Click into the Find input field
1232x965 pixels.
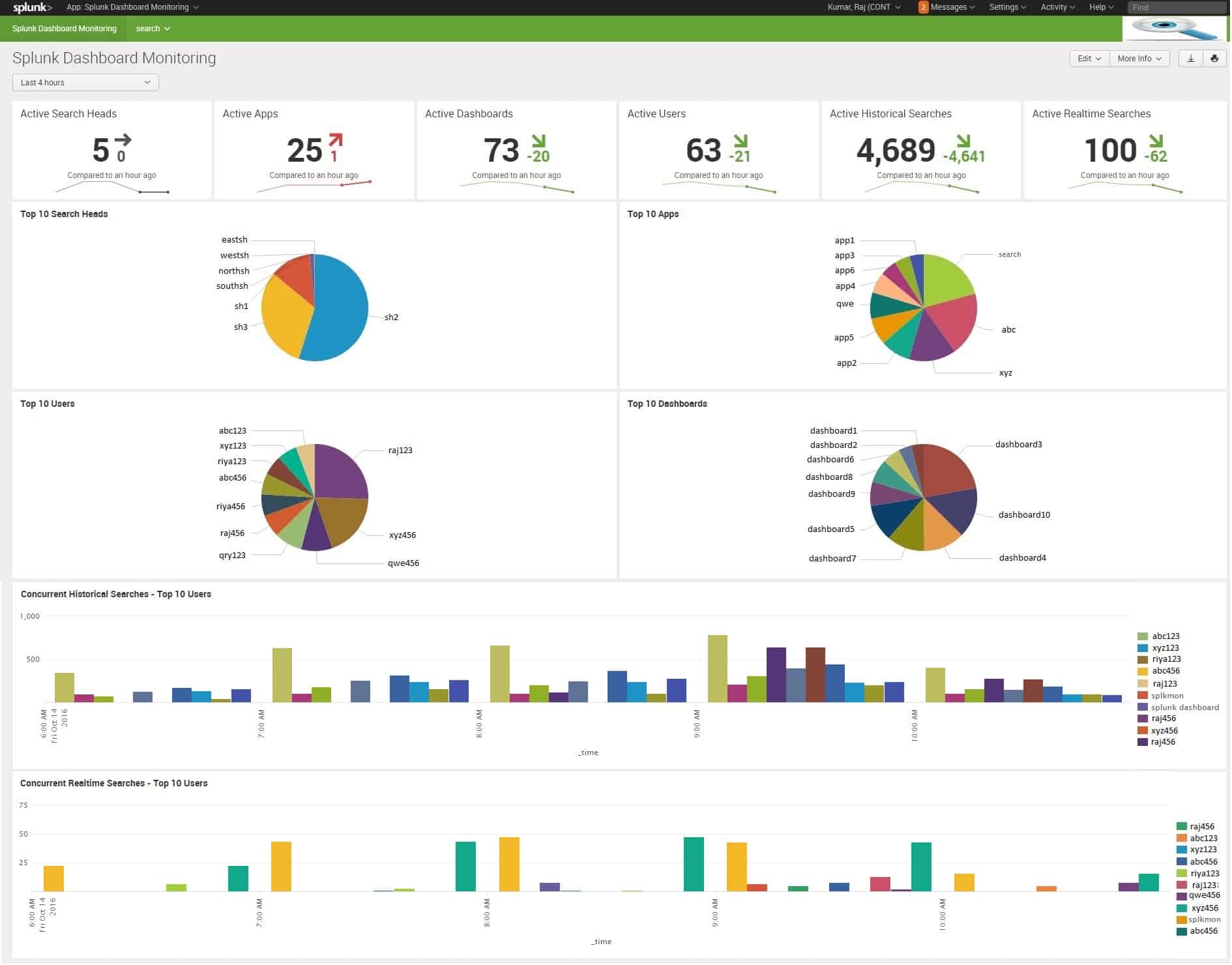click(1177, 7)
